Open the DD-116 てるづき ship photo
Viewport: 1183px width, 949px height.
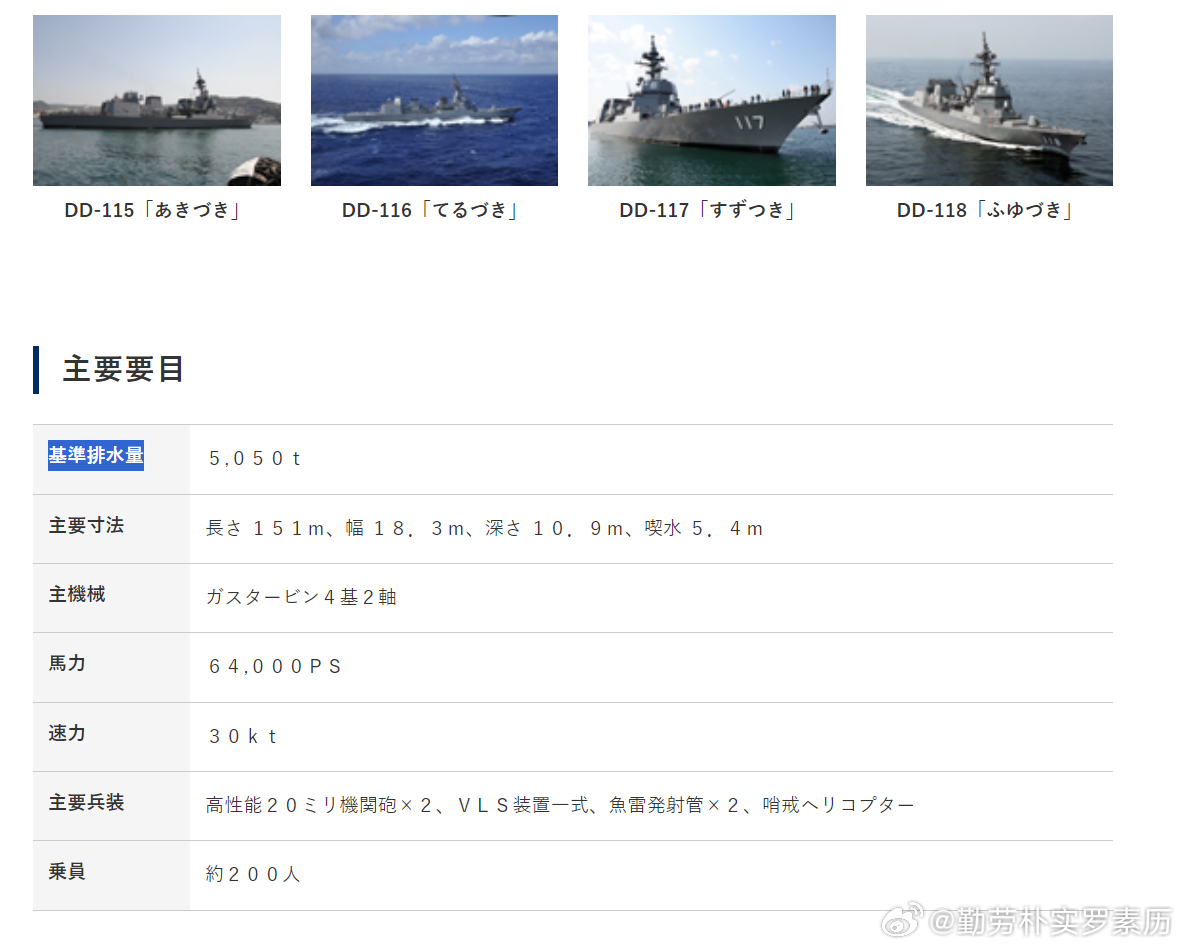click(435, 100)
